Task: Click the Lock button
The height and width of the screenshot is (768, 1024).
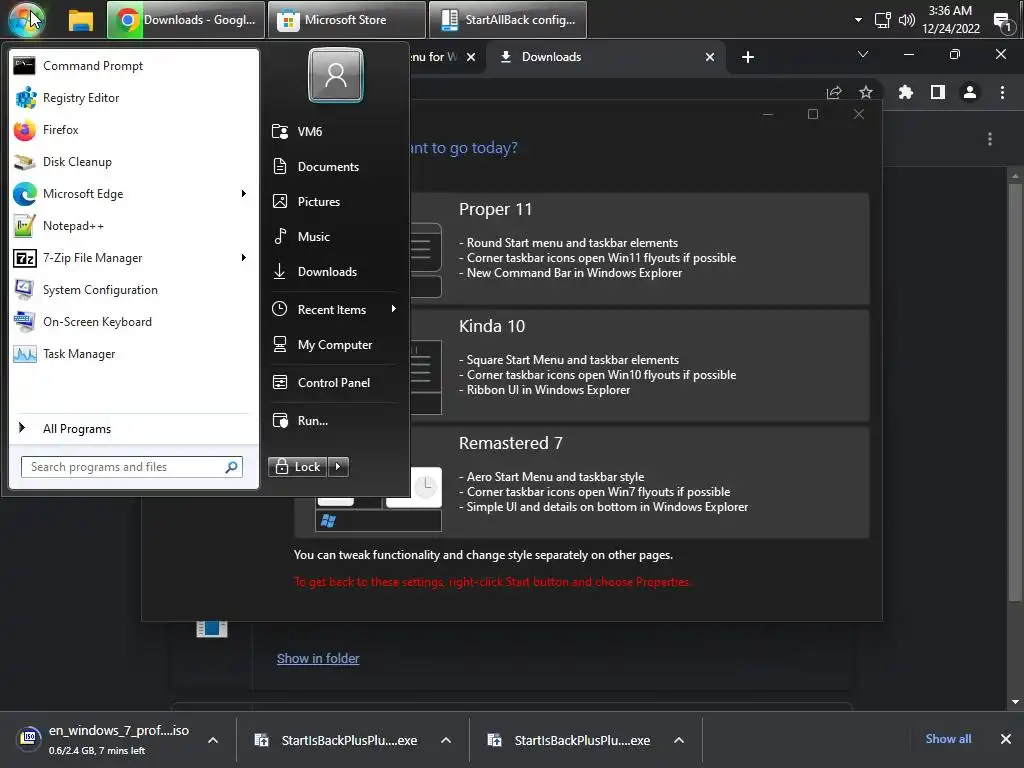Action: (x=298, y=467)
